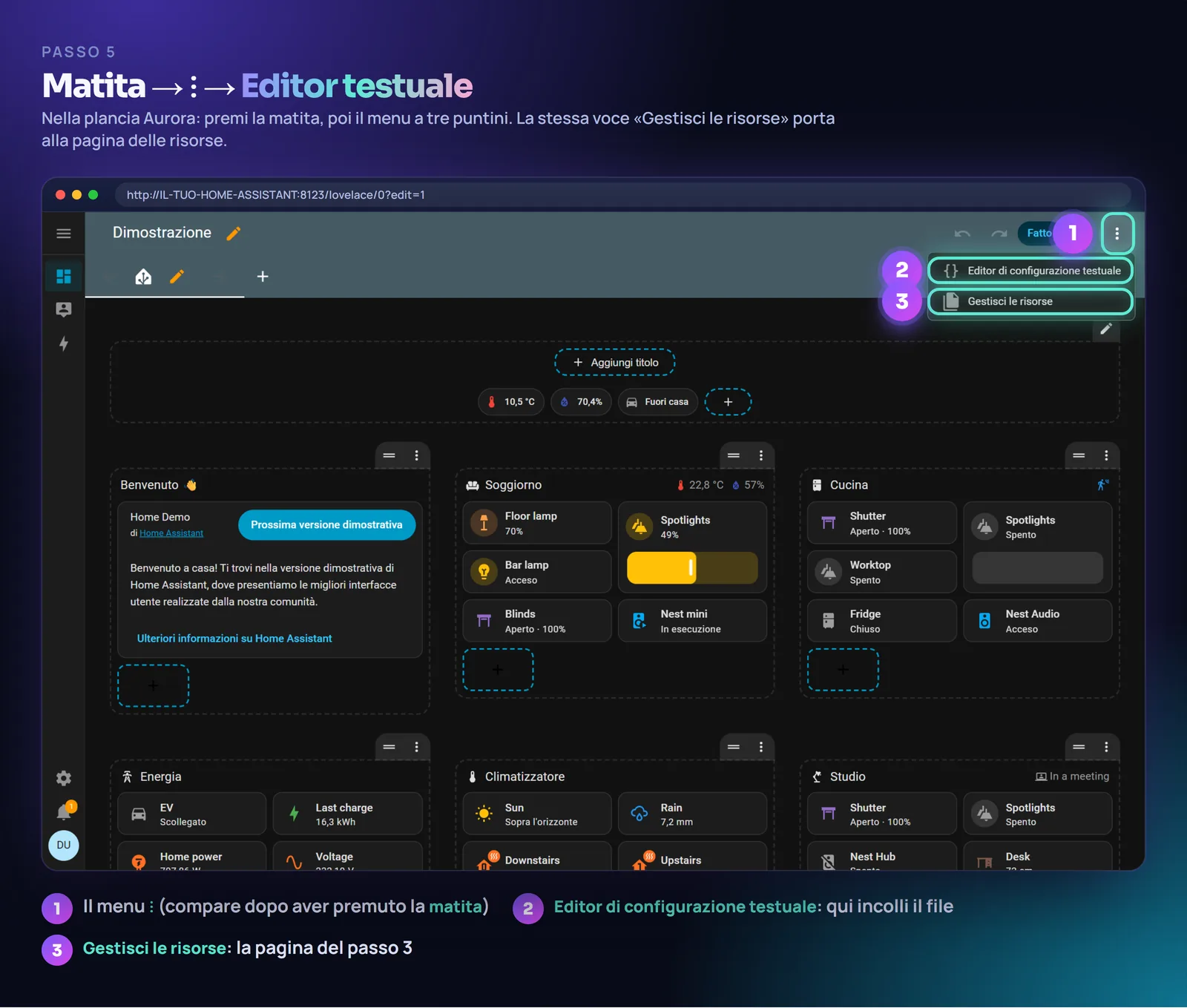
Task: Open the hamburger sidebar menu
Action: (64, 234)
